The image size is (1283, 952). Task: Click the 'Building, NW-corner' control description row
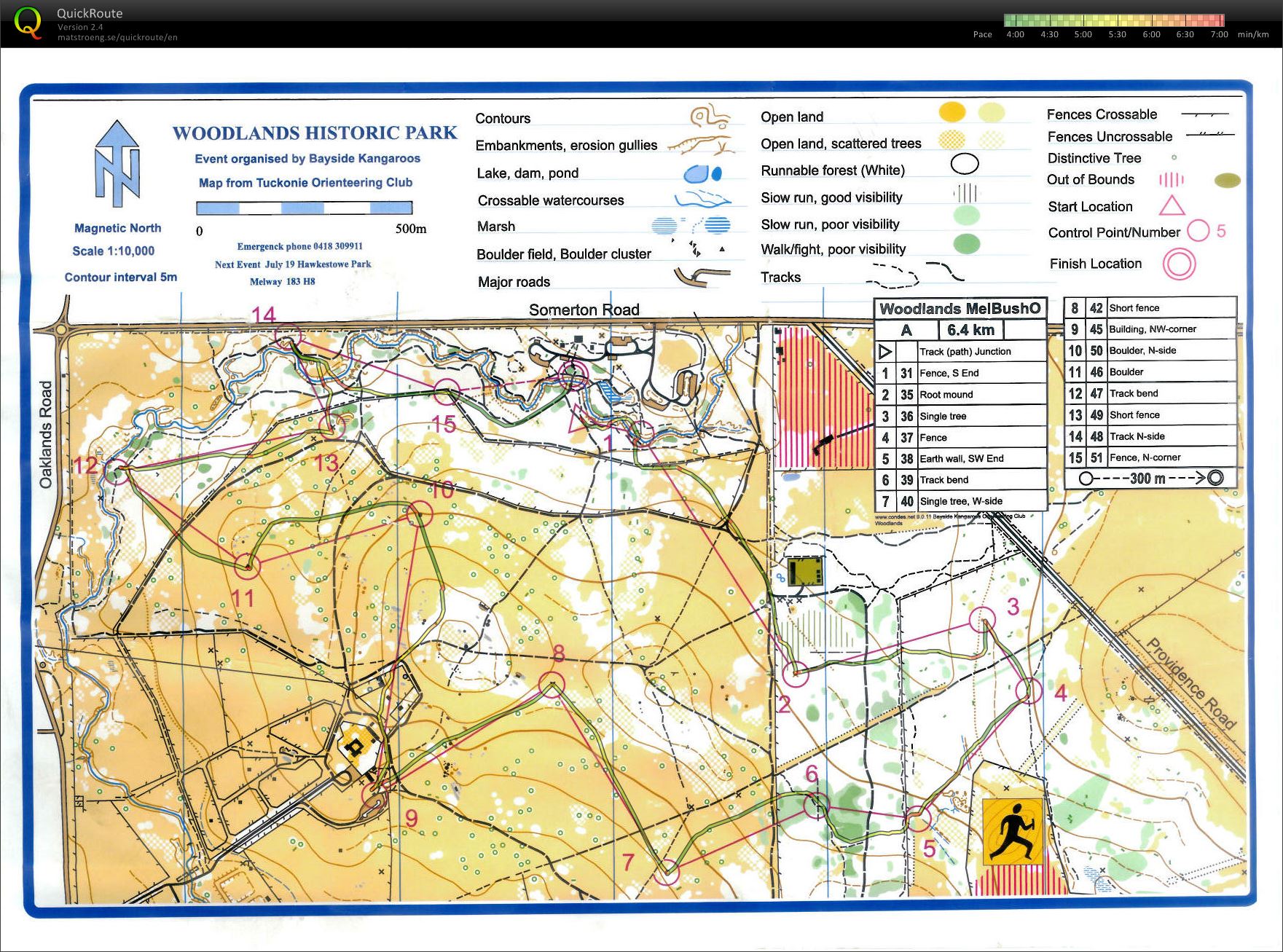pos(1151,329)
